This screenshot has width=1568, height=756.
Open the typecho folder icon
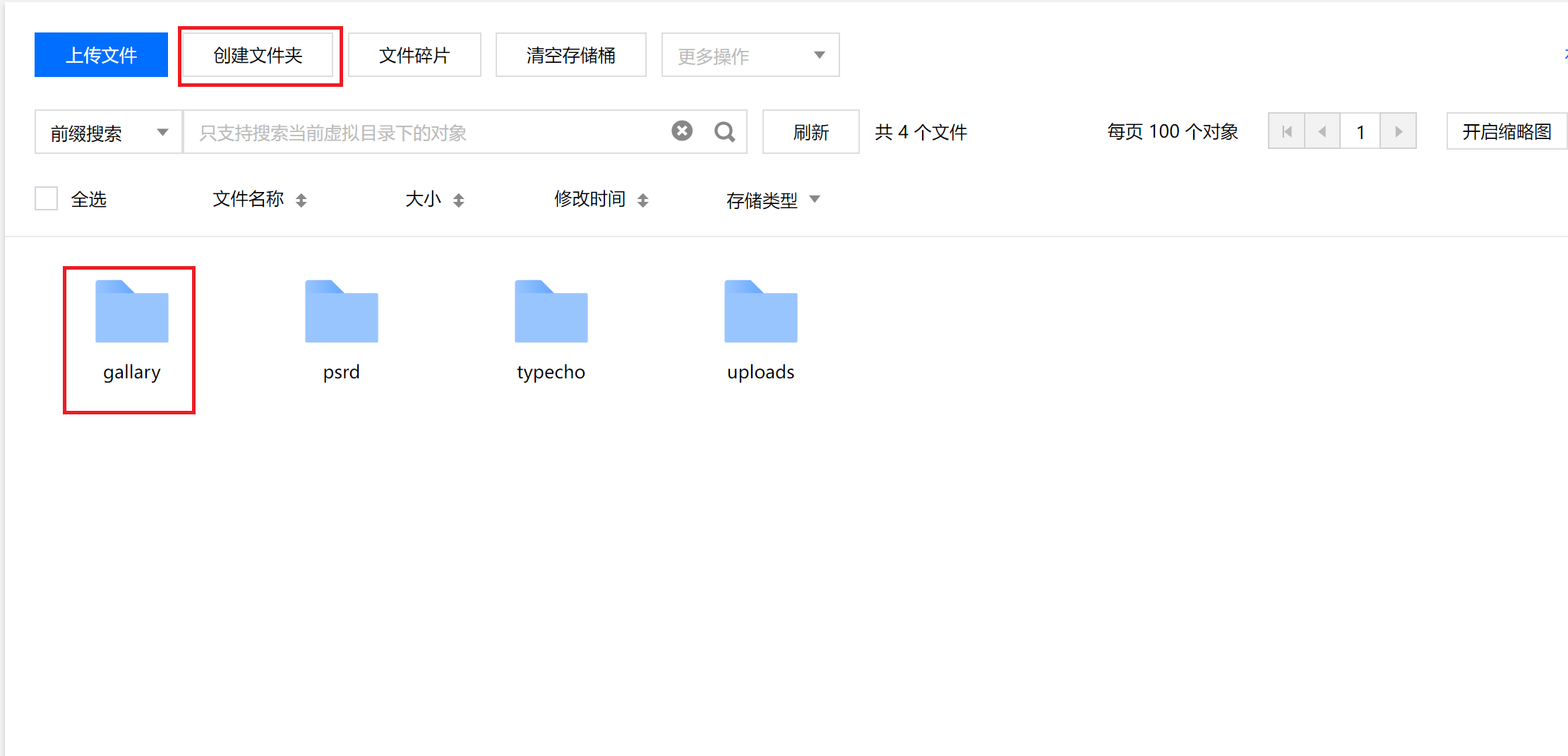[x=551, y=311]
